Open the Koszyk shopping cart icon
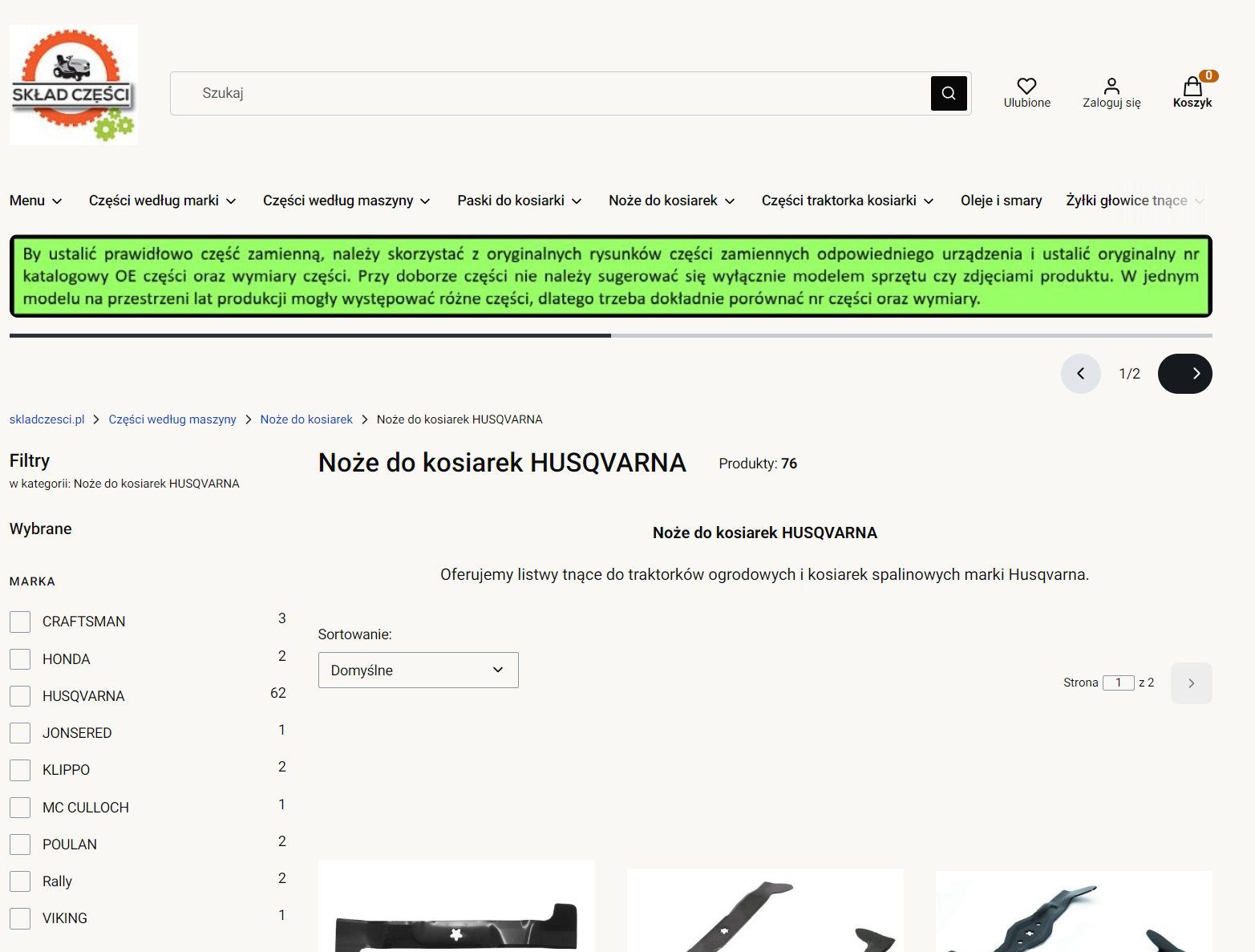The height and width of the screenshot is (952, 1255). pos(1192,86)
